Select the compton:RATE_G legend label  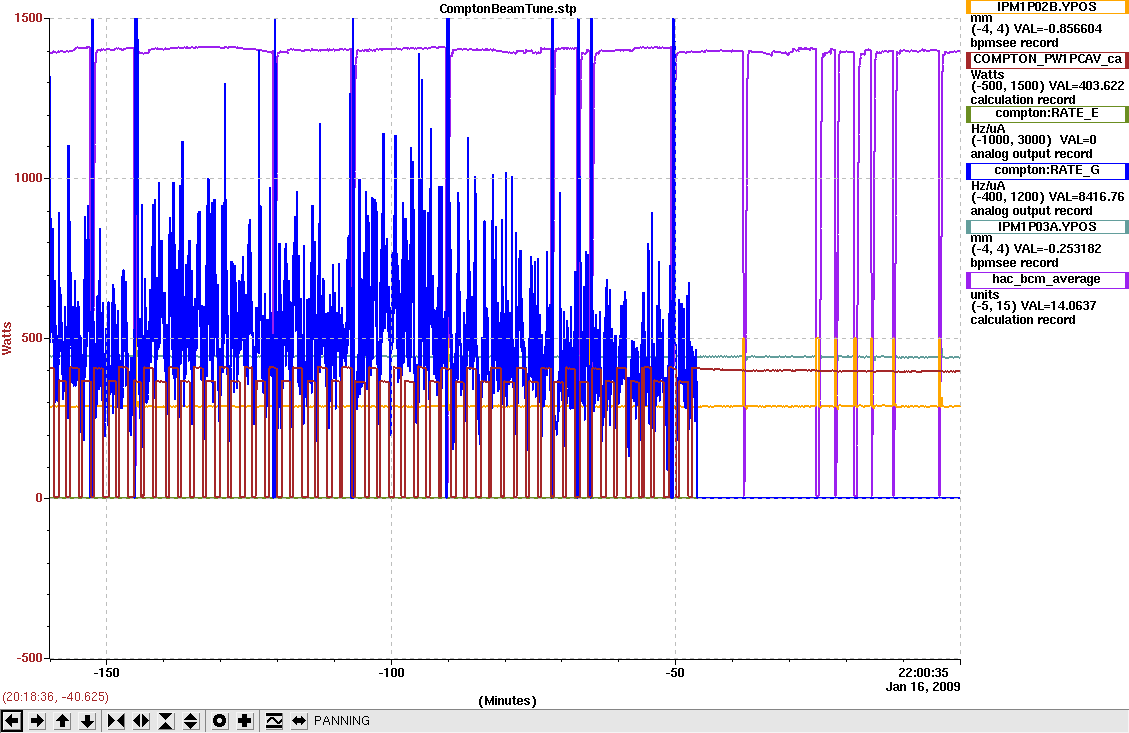coord(1047,171)
